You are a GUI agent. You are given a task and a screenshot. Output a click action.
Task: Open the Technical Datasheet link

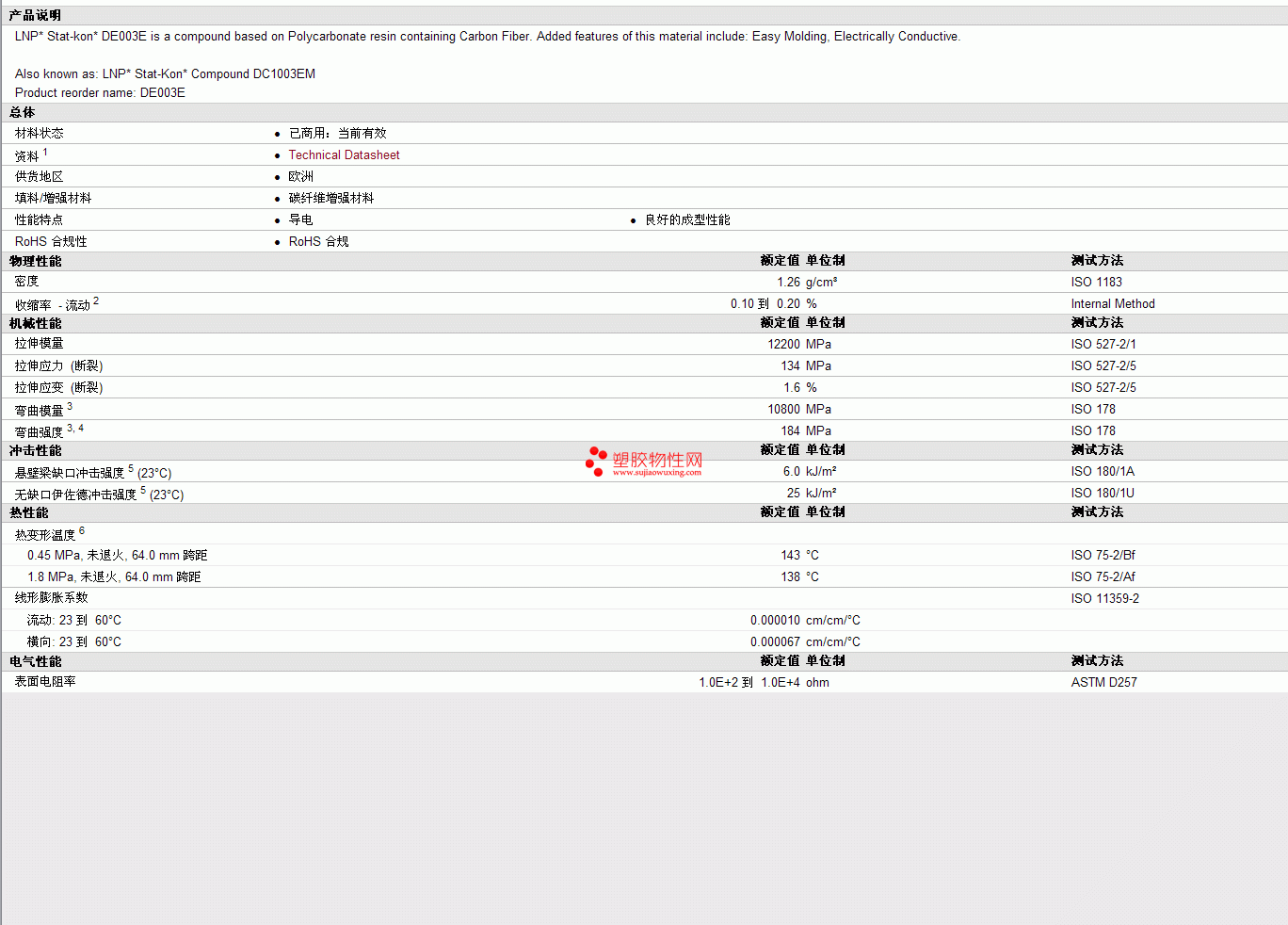click(344, 155)
